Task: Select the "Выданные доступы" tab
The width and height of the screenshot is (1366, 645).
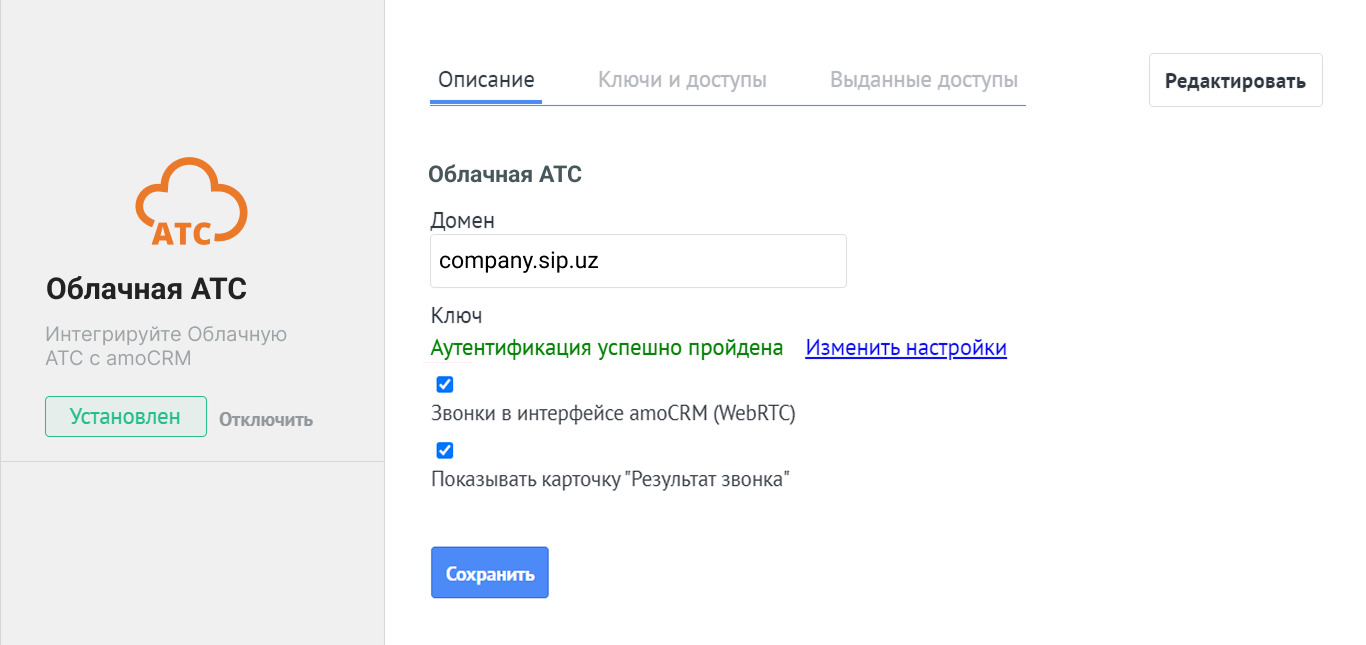Action: (924, 80)
